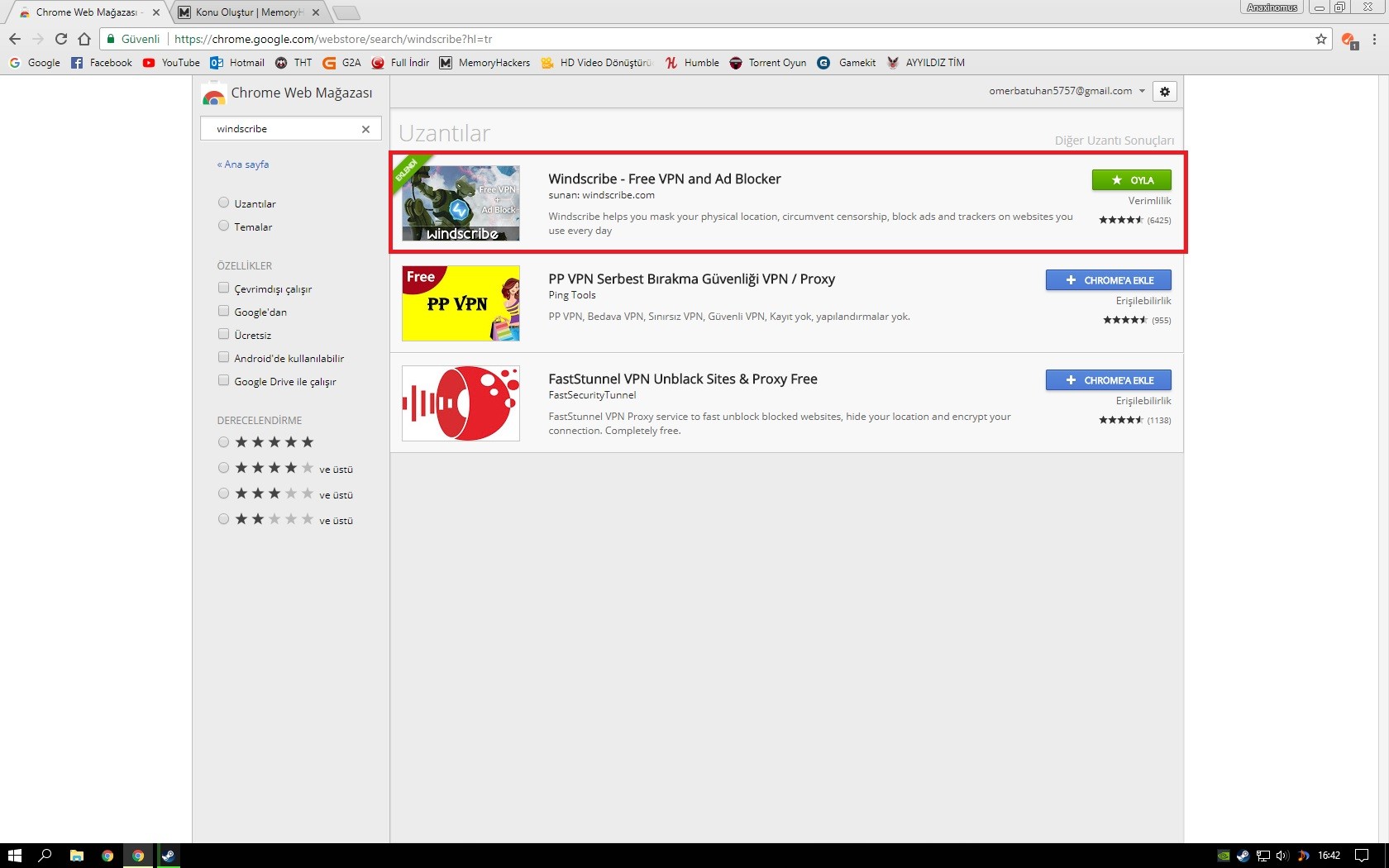Open the YouTube bookmark
Viewport: 1389px width, 868px height.
[x=171, y=63]
